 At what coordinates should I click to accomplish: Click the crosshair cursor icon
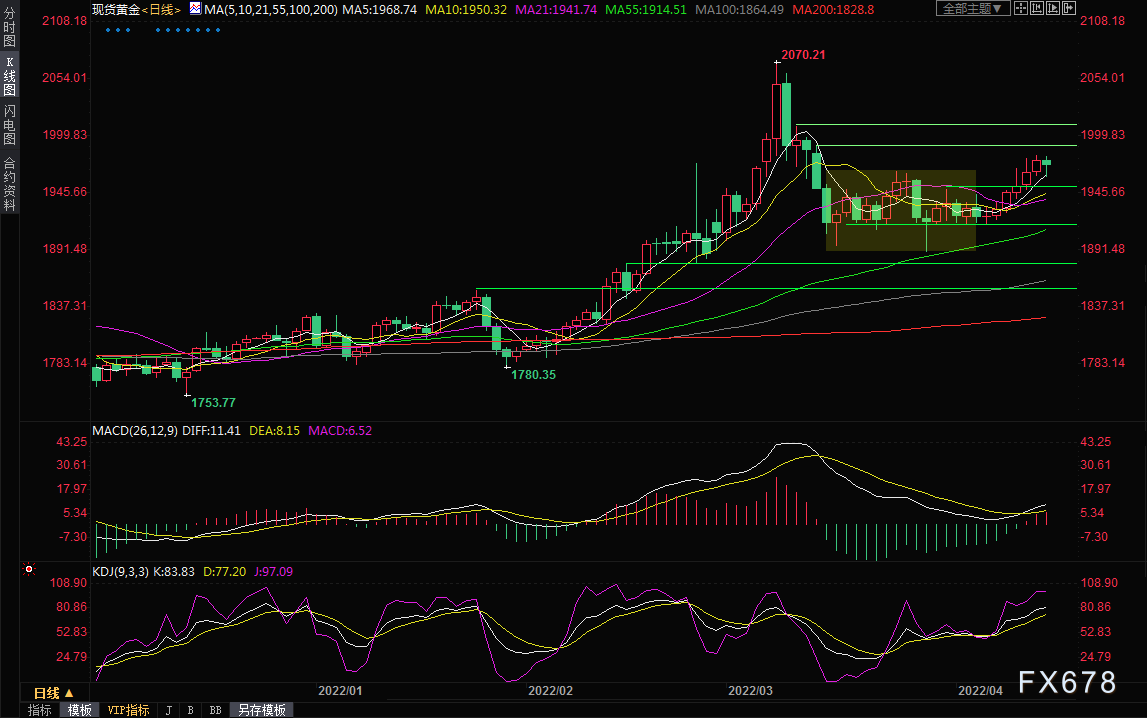coord(1021,8)
